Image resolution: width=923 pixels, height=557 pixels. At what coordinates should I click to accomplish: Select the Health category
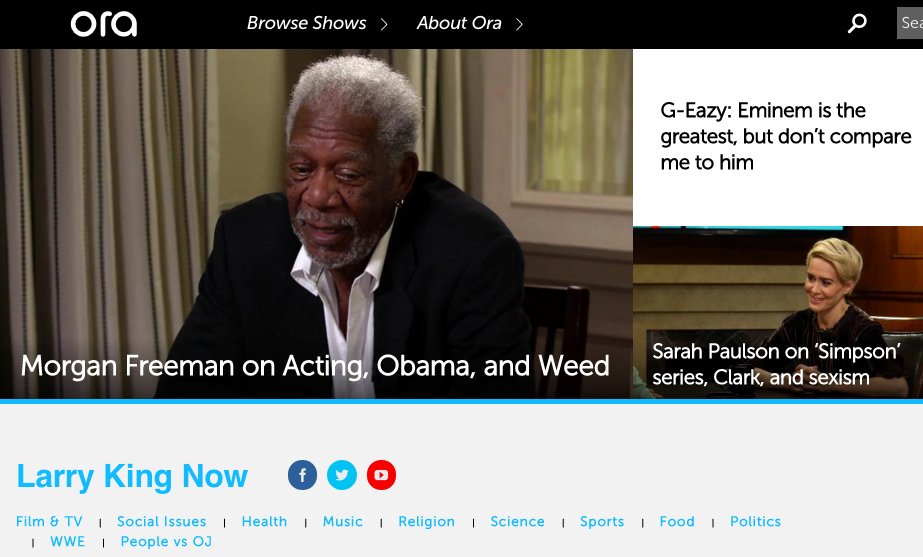click(264, 522)
